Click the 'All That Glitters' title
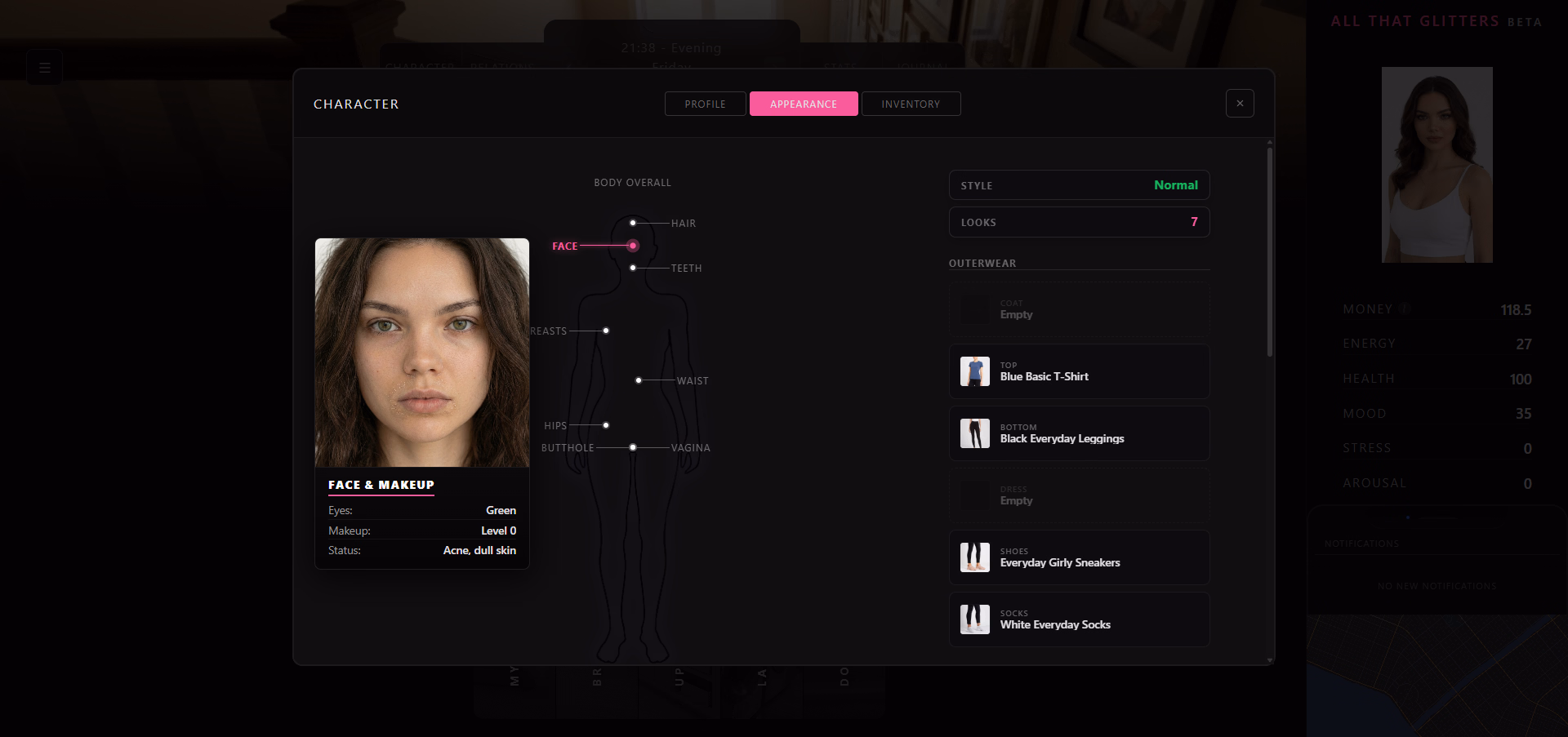The width and height of the screenshot is (1568, 737). tap(1415, 21)
